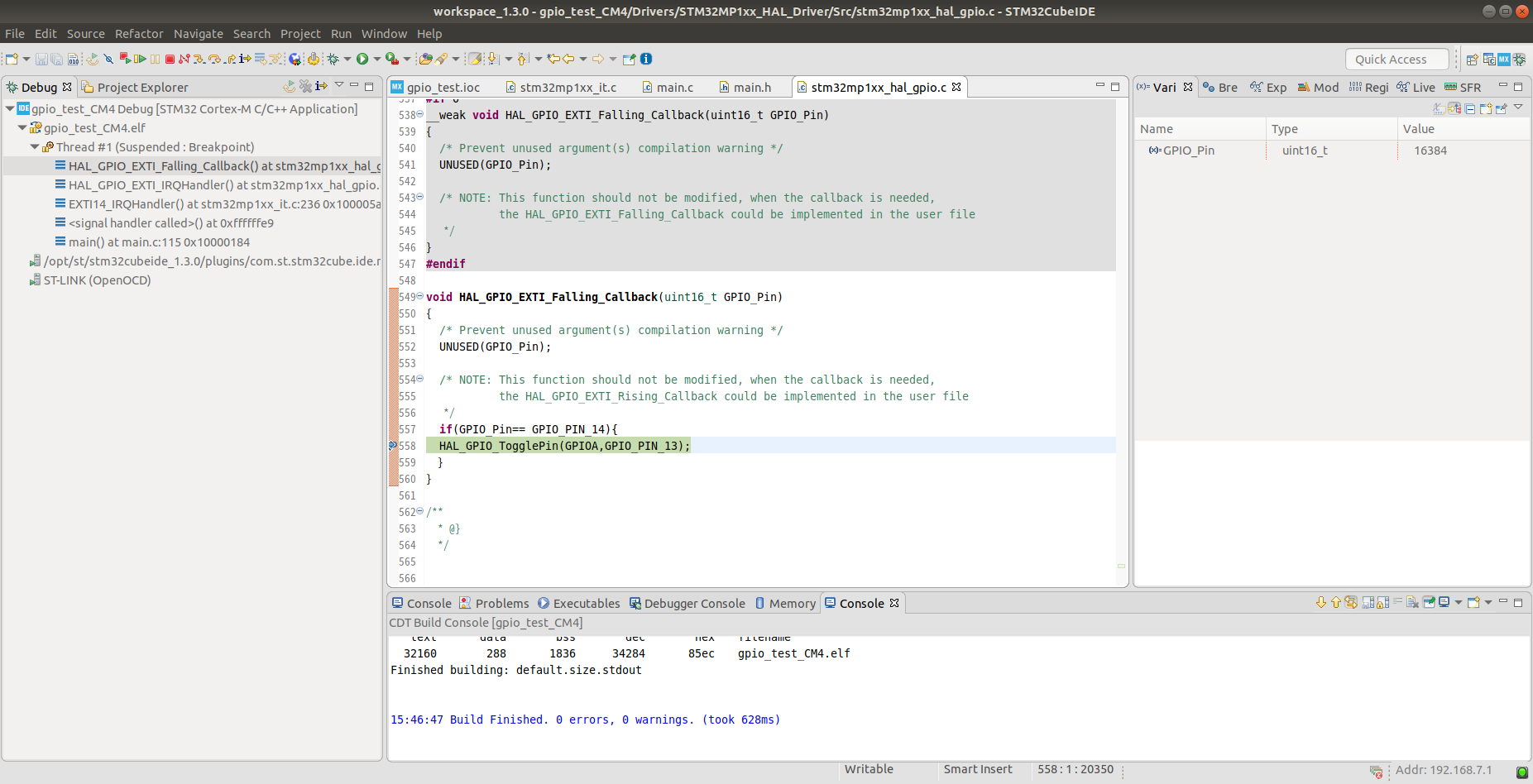Click the Save All toolbar icon
The height and width of the screenshot is (784, 1533).
point(56,59)
